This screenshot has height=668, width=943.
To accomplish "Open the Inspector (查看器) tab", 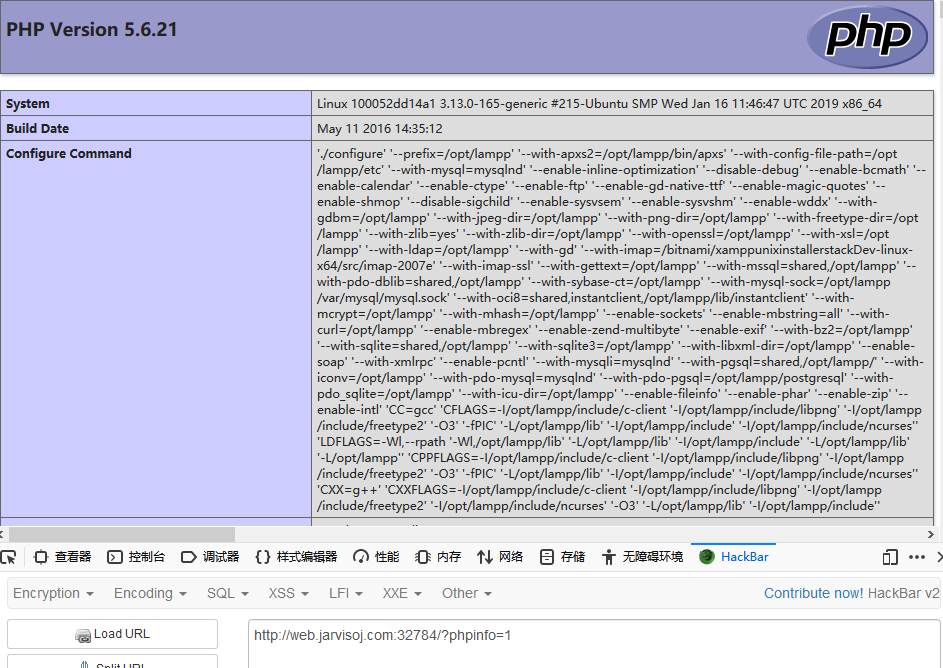I will pos(62,557).
